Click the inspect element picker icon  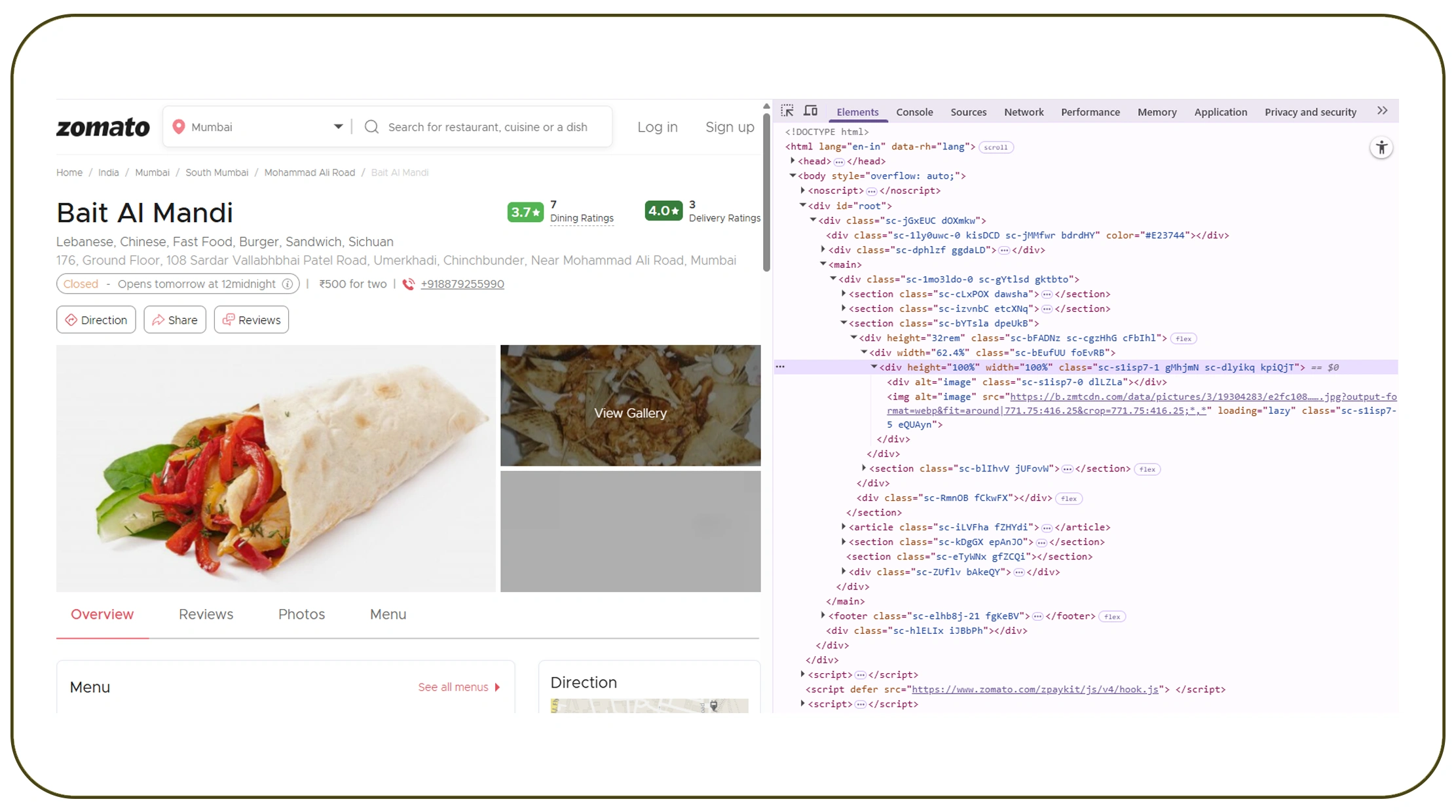787,111
